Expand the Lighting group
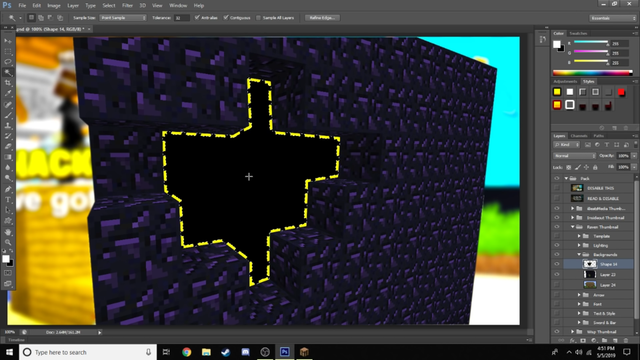640x360 pixels. 579,245
